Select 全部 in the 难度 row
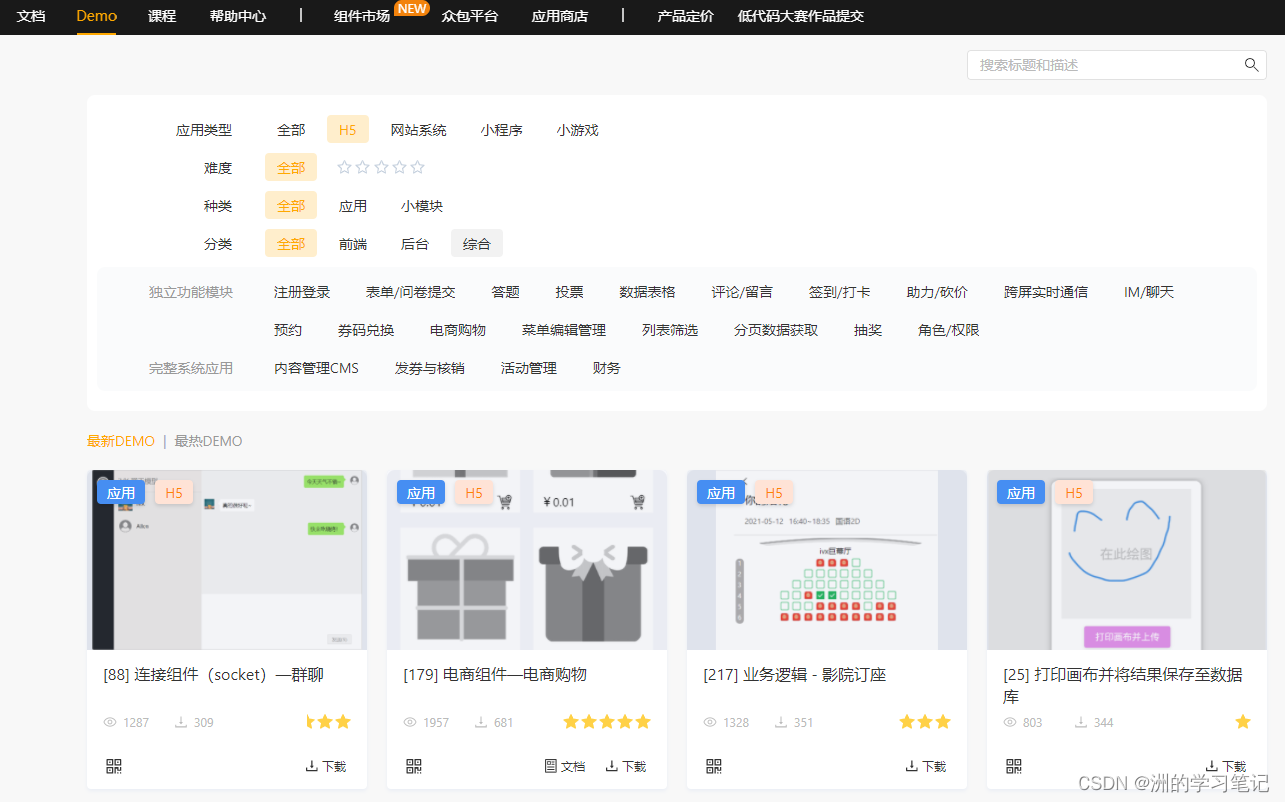Viewport: 1285px width, 802px height. coord(291,167)
